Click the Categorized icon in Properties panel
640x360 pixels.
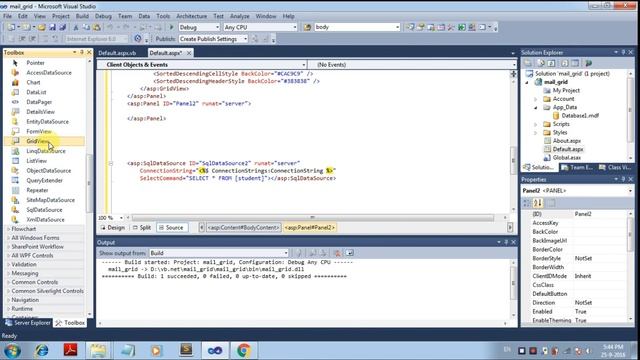point(527,203)
